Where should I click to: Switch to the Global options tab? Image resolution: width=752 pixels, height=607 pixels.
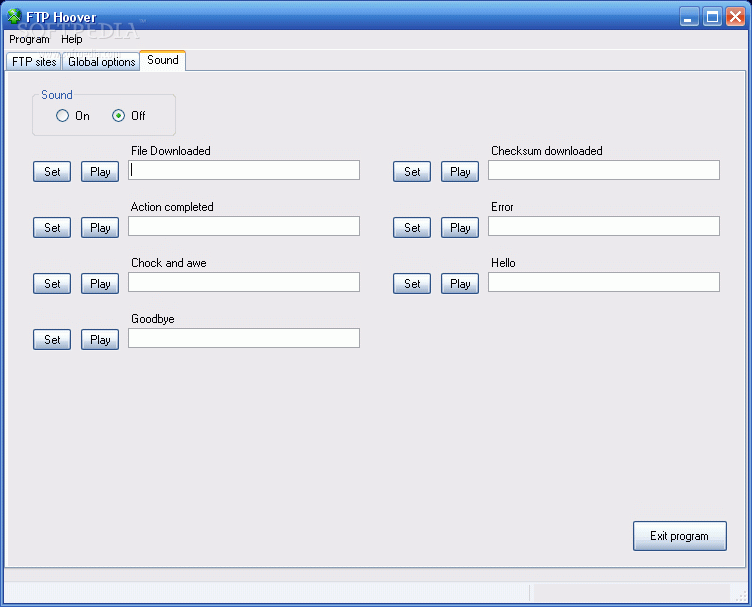tap(102, 62)
